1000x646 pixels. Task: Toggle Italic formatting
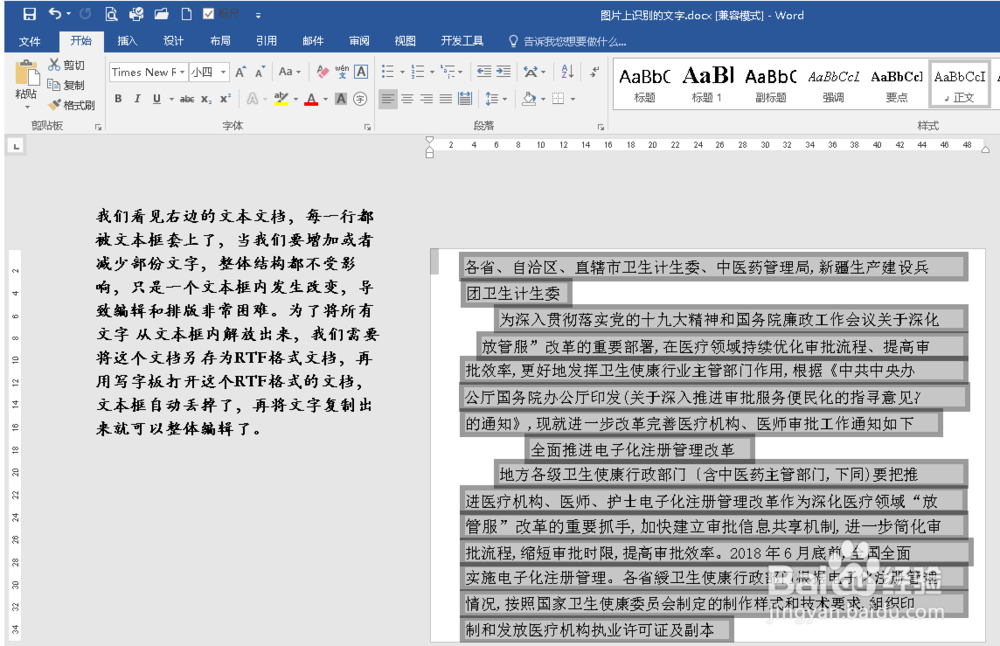pos(138,98)
